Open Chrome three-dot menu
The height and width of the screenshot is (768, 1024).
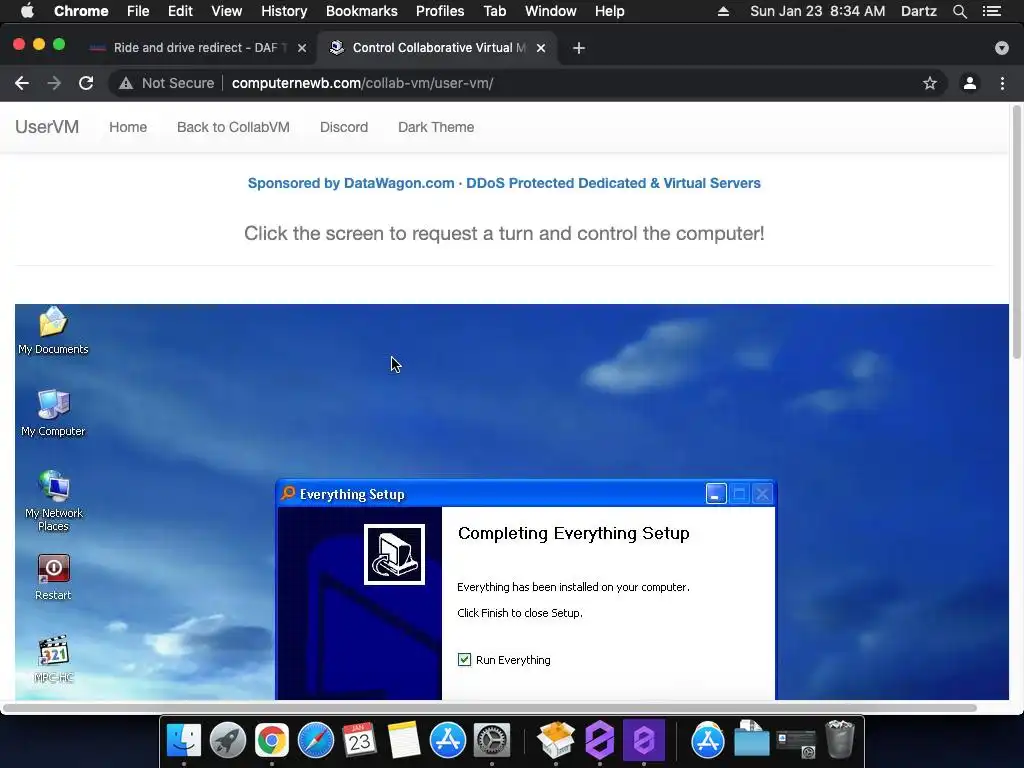click(x=1002, y=83)
